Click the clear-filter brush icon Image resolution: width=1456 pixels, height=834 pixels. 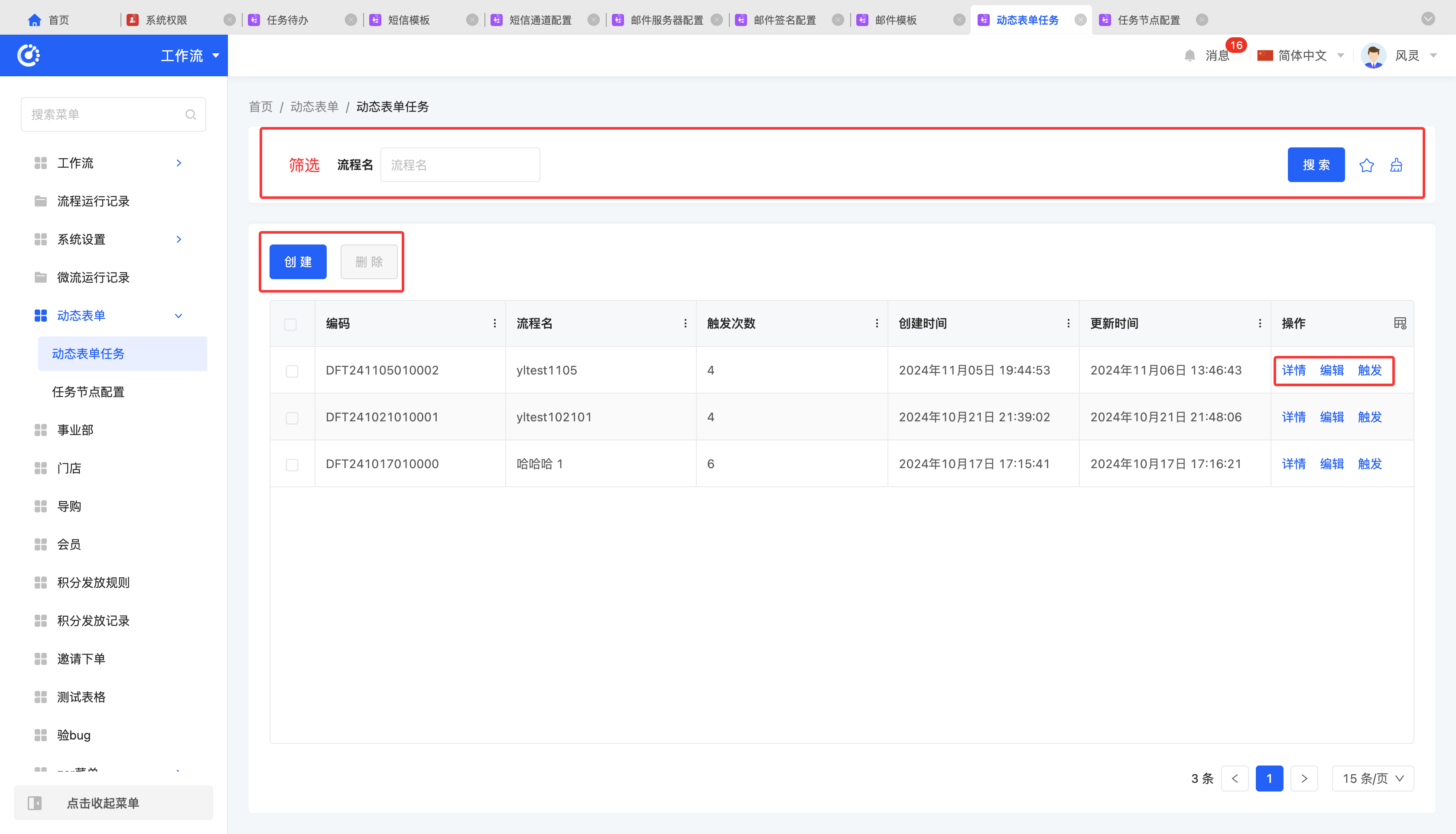1397,166
